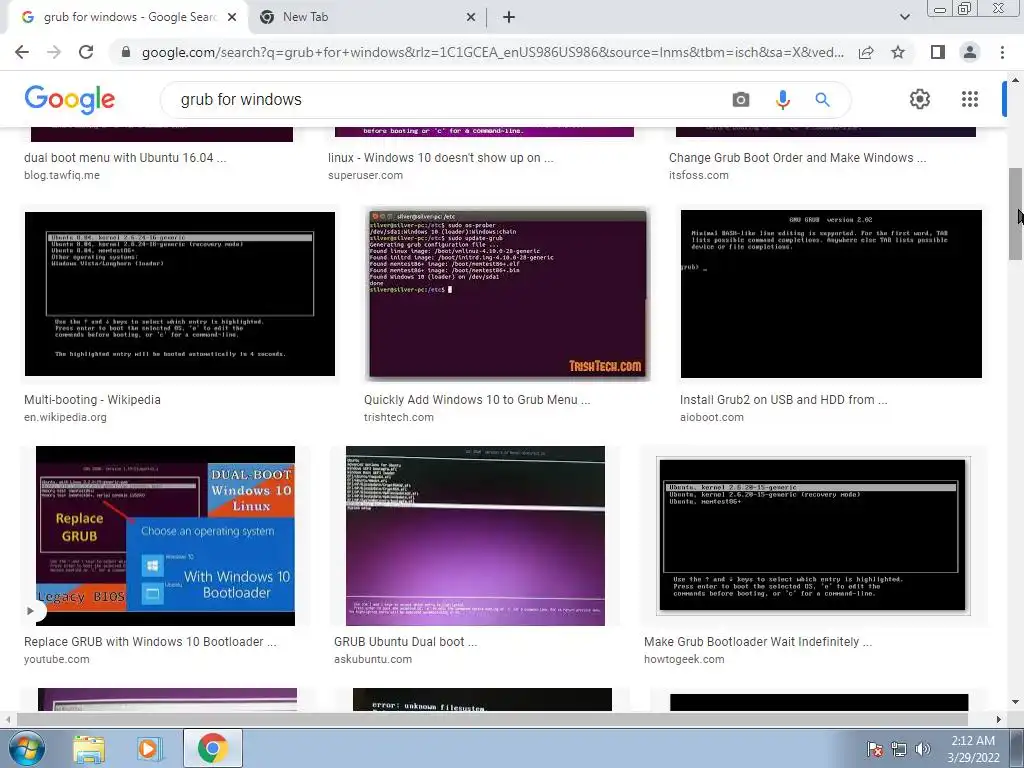Open 'Quickly Add Windows 10 to Grub Menu' link
Screen dimensions: 1024x768
[477, 400]
